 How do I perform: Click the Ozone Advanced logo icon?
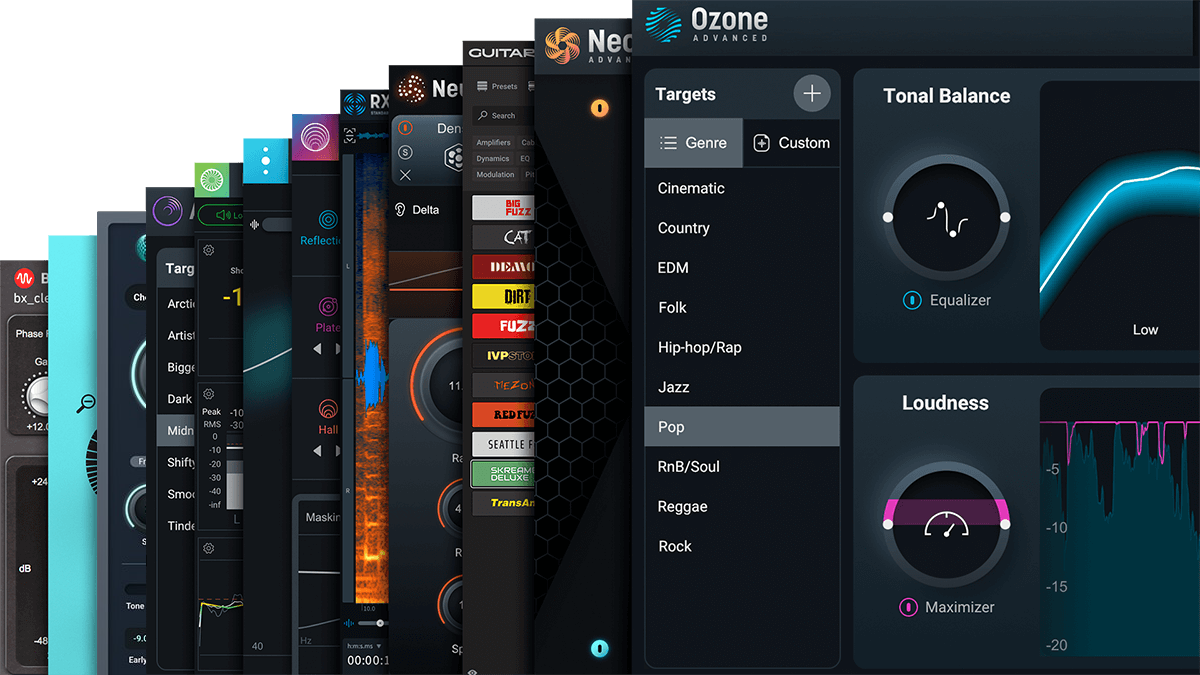point(662,23)
